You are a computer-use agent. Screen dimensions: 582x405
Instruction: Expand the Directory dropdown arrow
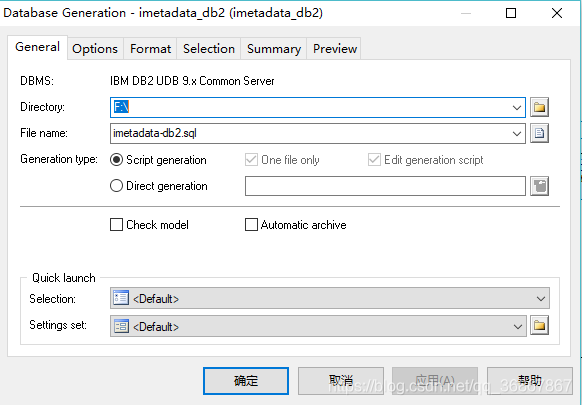(x=517, y=108)
